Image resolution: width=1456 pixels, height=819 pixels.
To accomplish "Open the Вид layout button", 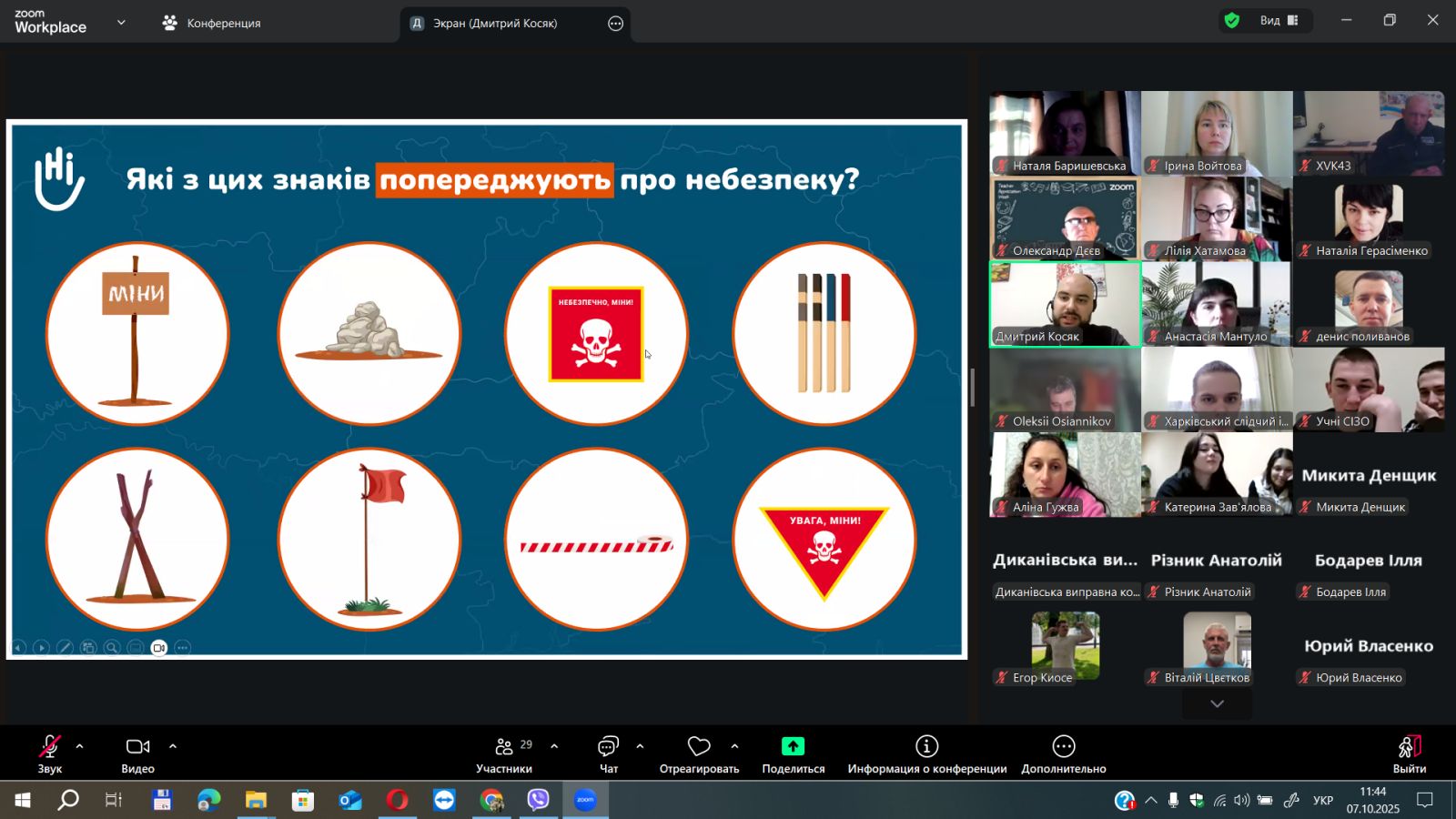I will point(1279,21).
